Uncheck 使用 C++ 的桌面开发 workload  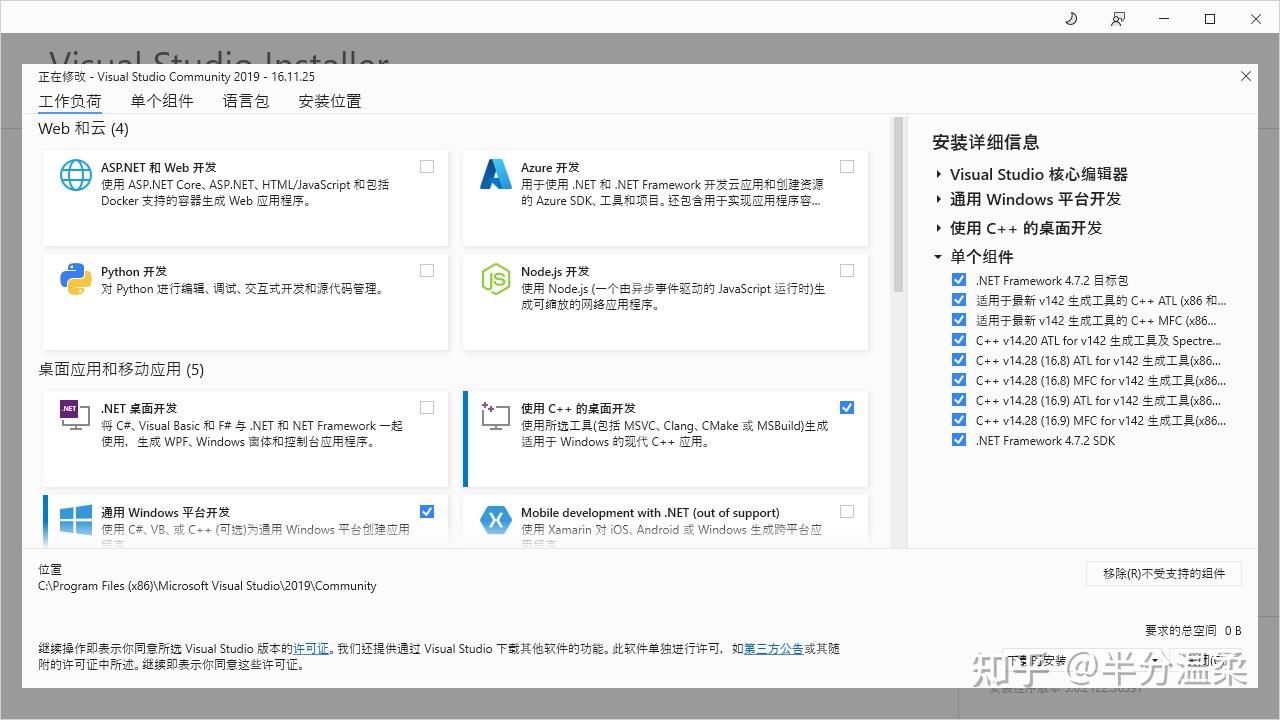point(847,407)
